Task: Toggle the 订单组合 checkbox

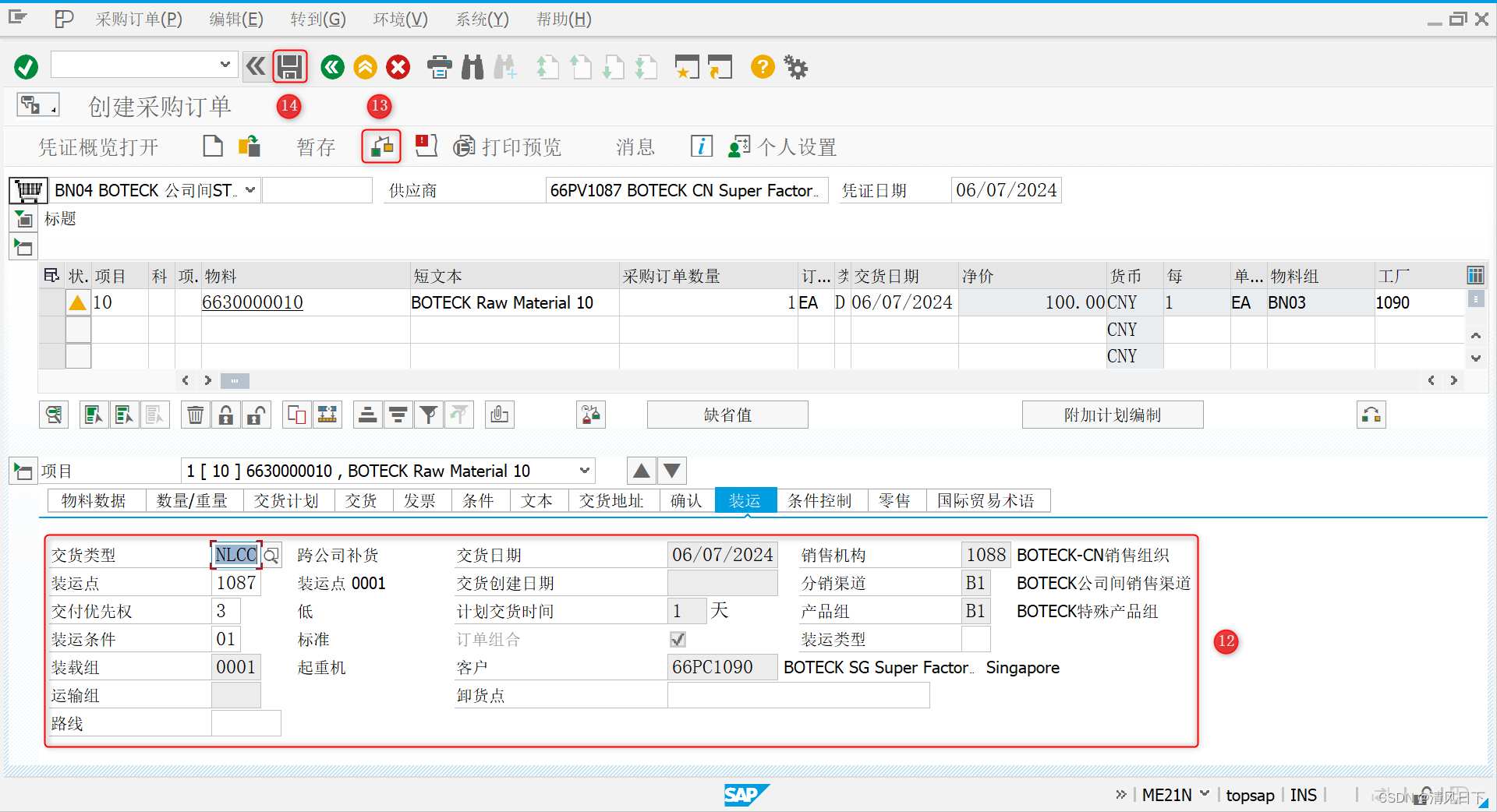Action: tap(678, 639)
